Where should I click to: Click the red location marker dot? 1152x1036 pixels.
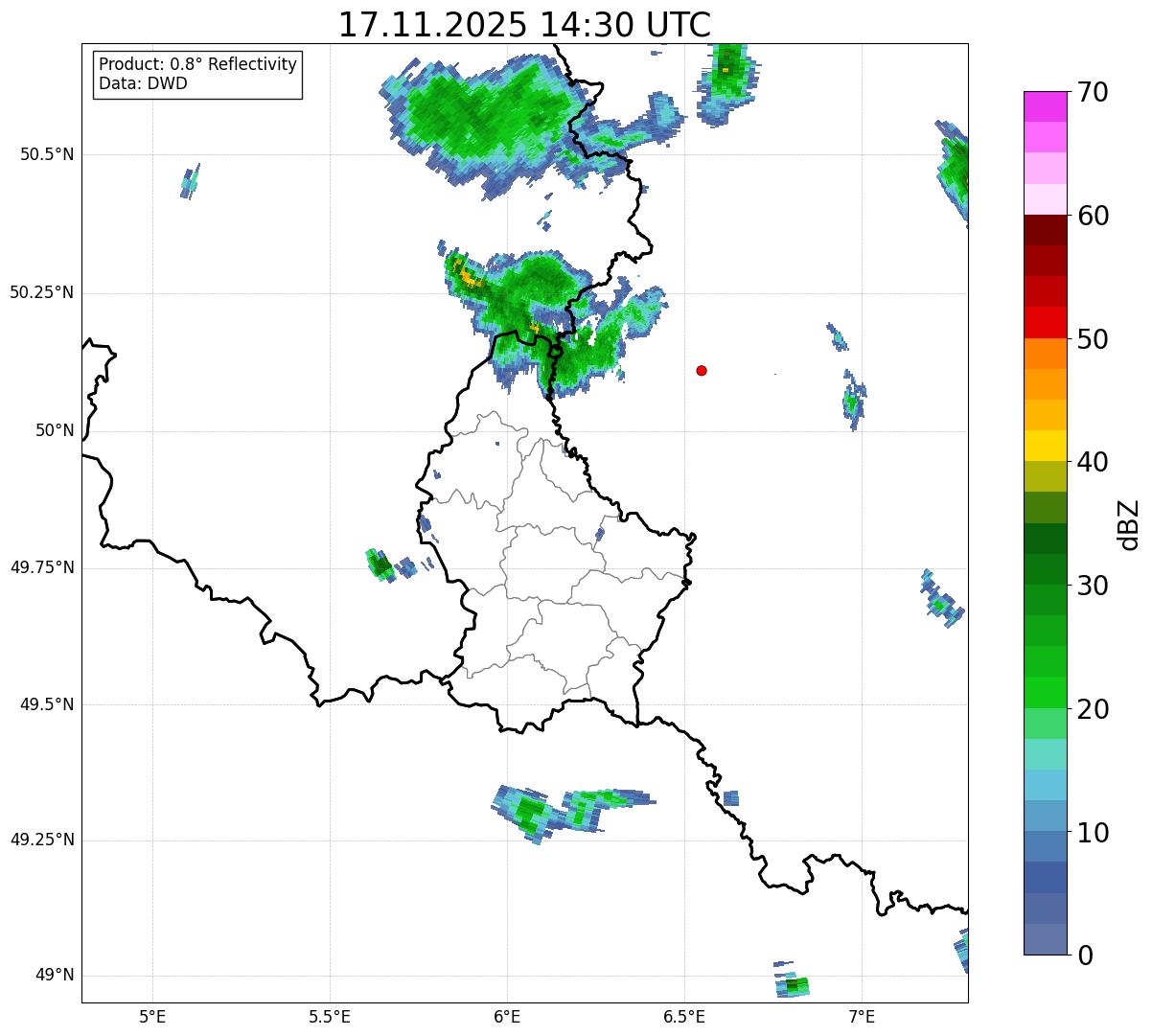coord(702,370)
